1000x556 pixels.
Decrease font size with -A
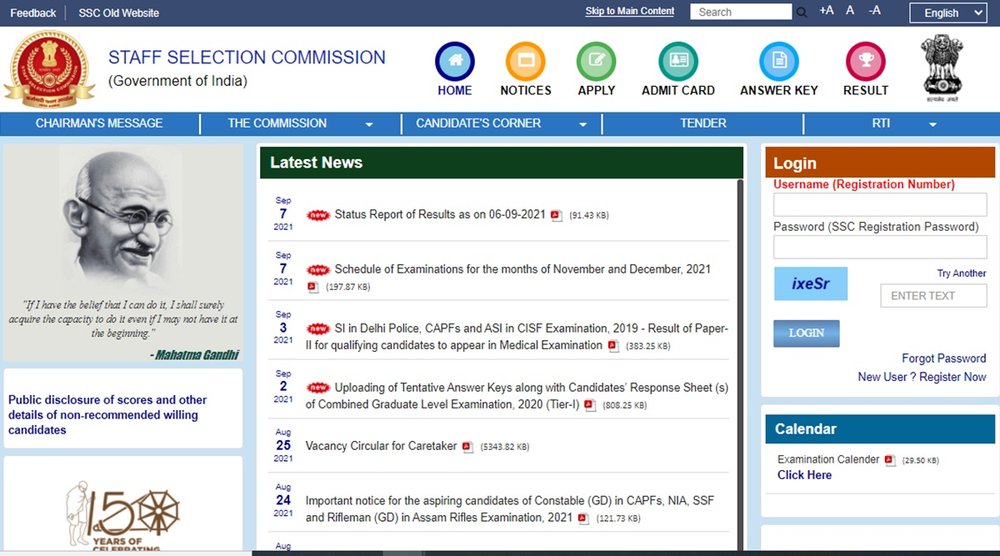pyautogui.click(x=875, y=10)
